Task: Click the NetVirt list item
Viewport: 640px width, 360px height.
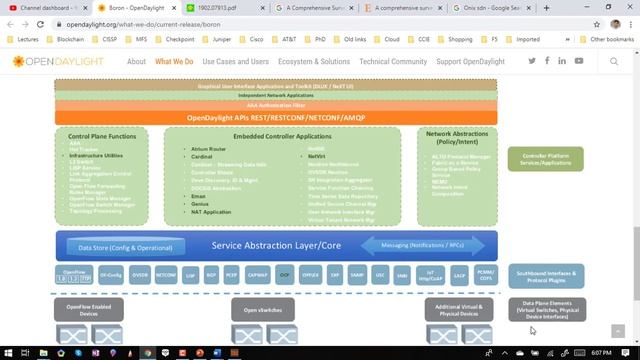Action: tap(316, 157)
